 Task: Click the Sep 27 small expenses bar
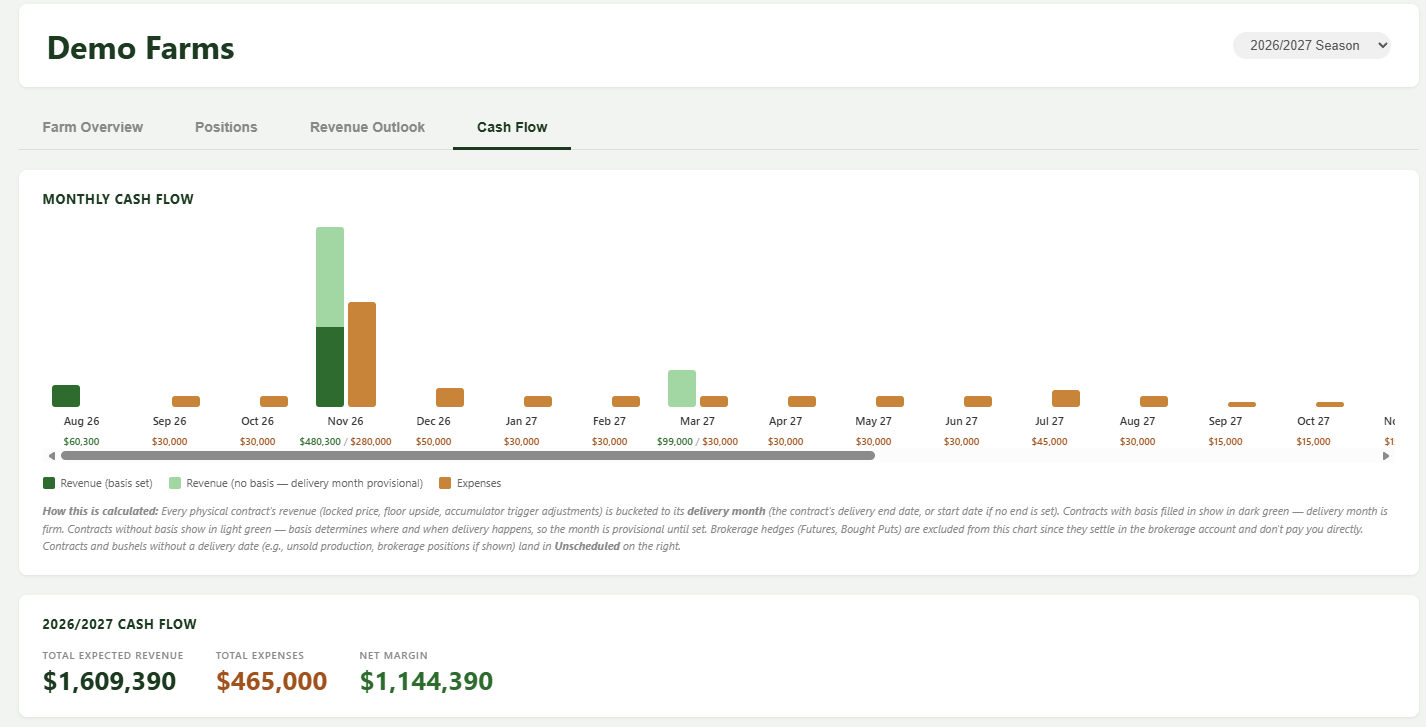(1242, 404)
